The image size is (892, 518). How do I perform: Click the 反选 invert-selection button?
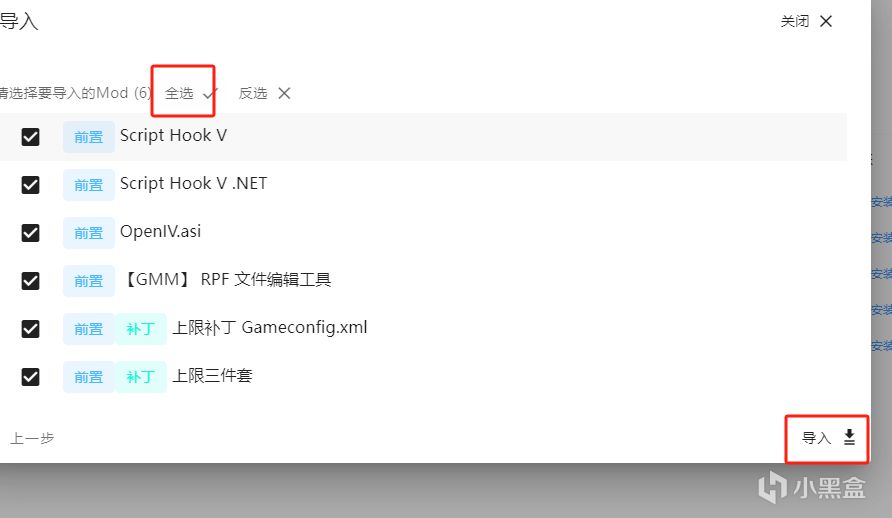click(x=253, y=93)
